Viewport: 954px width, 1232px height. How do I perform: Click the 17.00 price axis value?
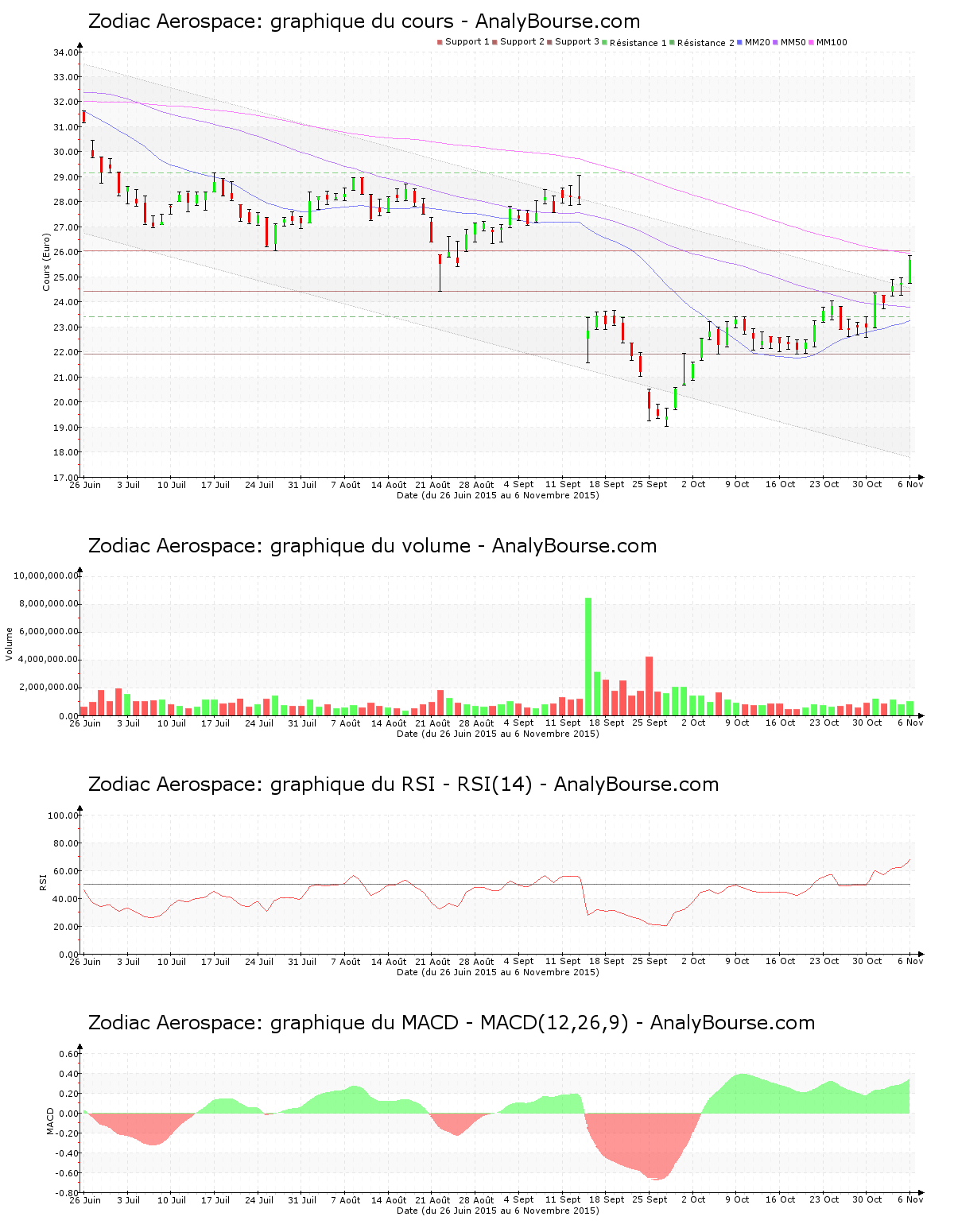point(66,477)
